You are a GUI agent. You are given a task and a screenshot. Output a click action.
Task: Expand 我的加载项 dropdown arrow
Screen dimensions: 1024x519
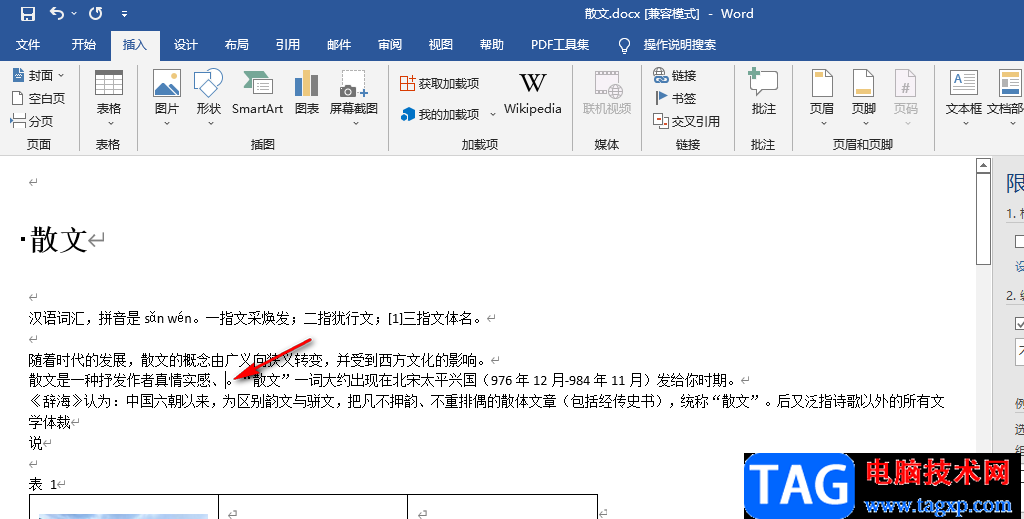coord(492,114)
